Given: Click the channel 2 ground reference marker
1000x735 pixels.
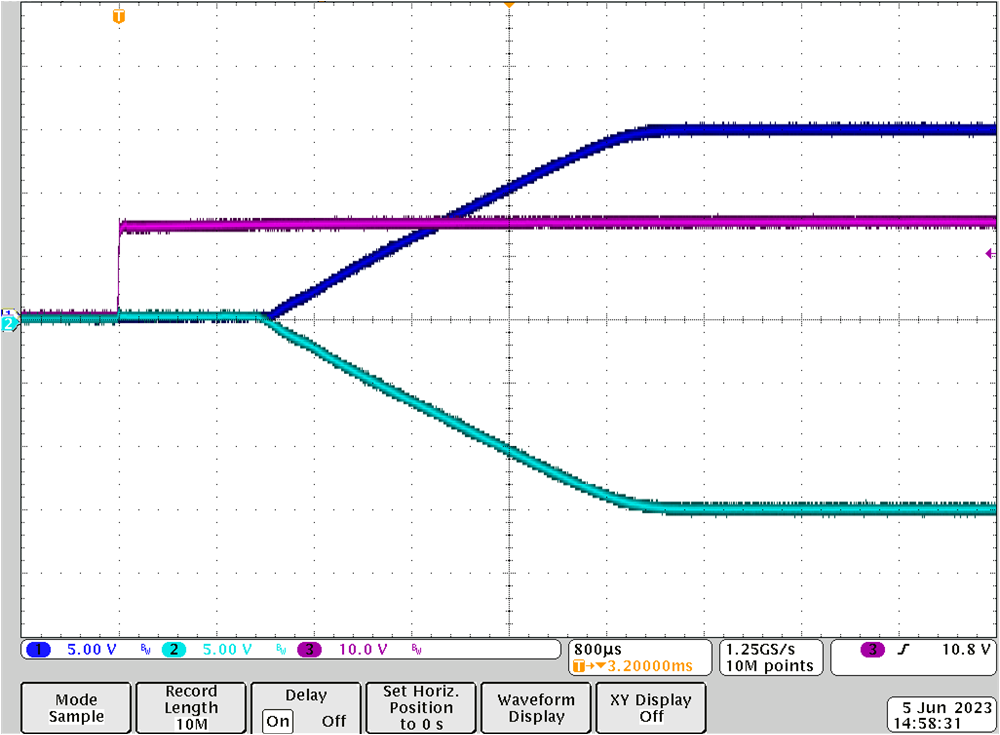Looking at the screenshot, I should (x=9, y=323).
